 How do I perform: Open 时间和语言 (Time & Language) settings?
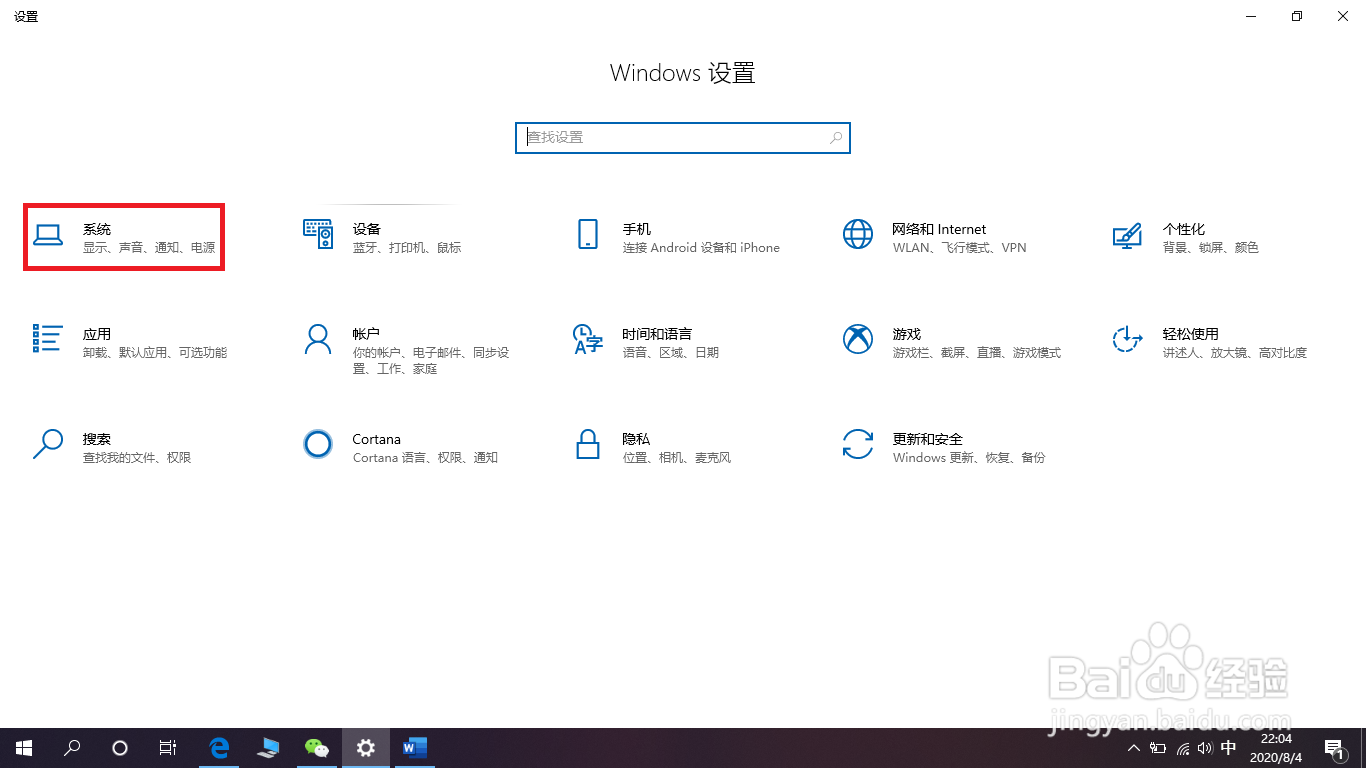click(x=647, y=342)
